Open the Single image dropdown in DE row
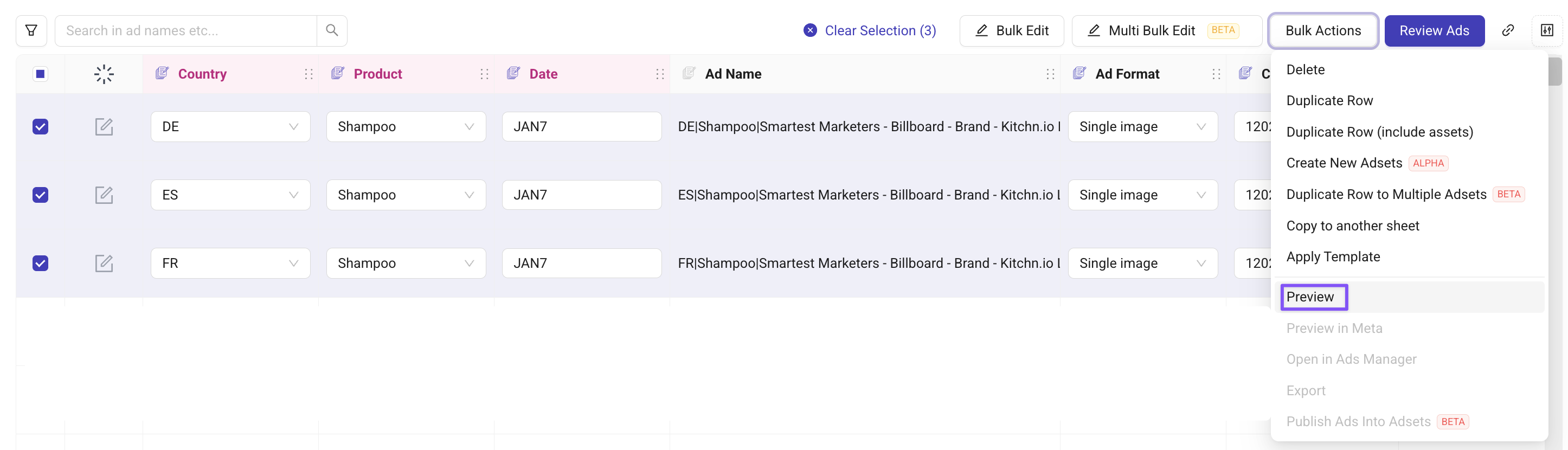The width and height of the screenshot is (1568, 450). (x=1142, y=127)
